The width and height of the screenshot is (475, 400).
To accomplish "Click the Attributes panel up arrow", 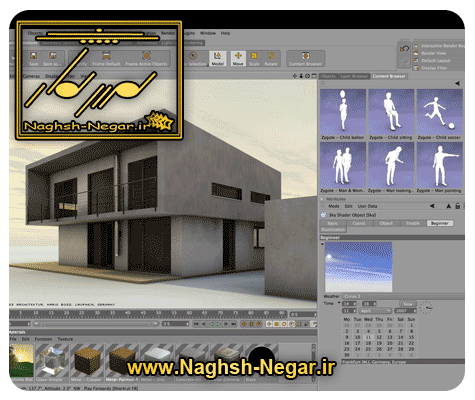I will click(449, 206).
